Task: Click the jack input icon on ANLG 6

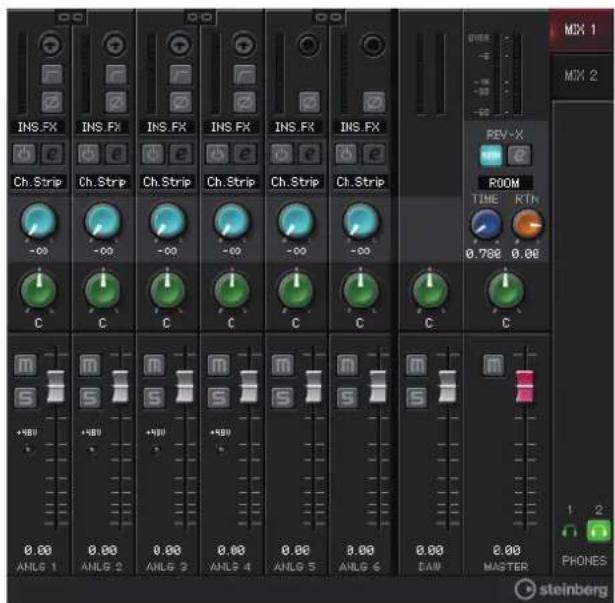Action: pos(373,44)
